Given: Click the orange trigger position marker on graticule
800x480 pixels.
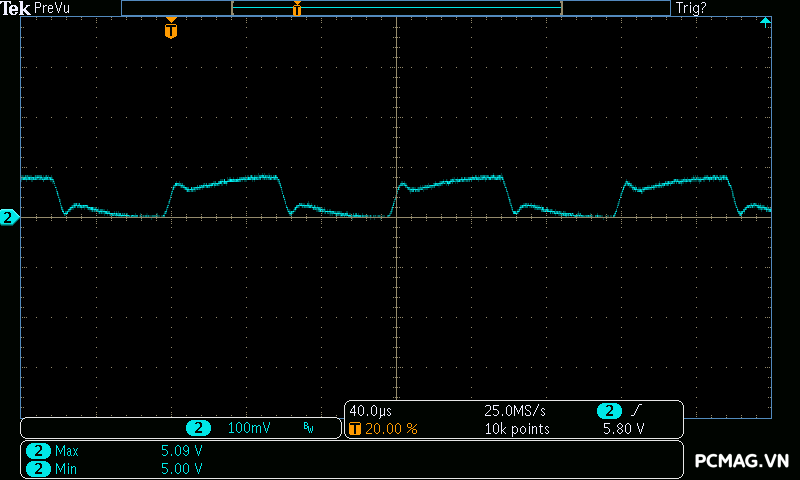Looking at the screenshot, I should point(171,30).
